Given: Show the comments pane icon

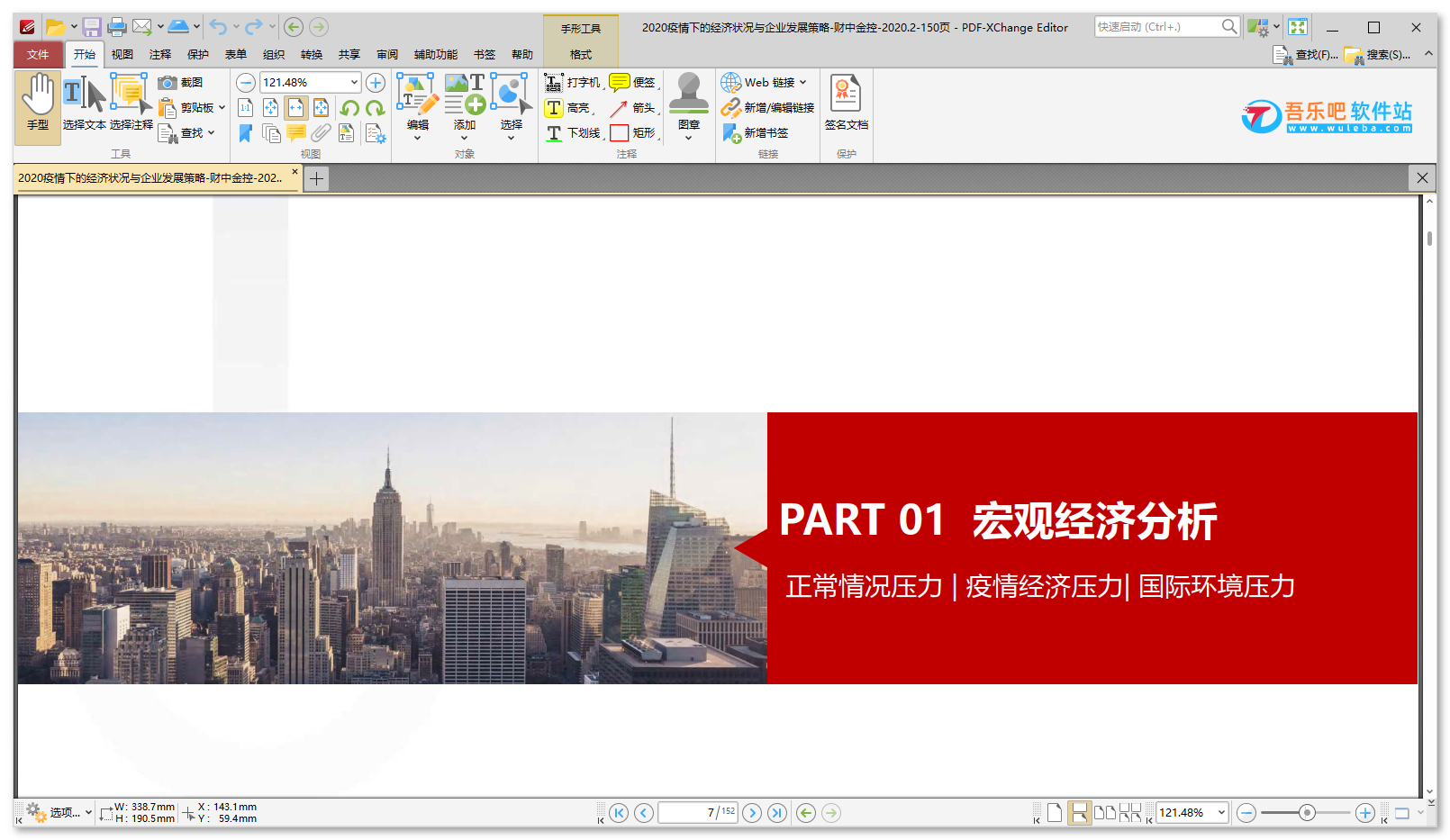Looking at the screenshot, I should [296, 133].
